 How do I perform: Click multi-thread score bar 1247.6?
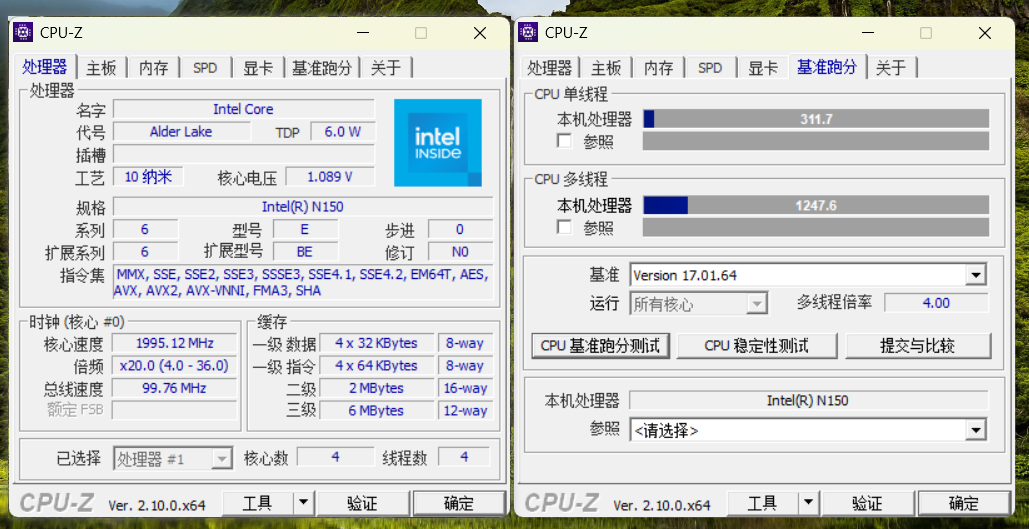pos(816,205)
